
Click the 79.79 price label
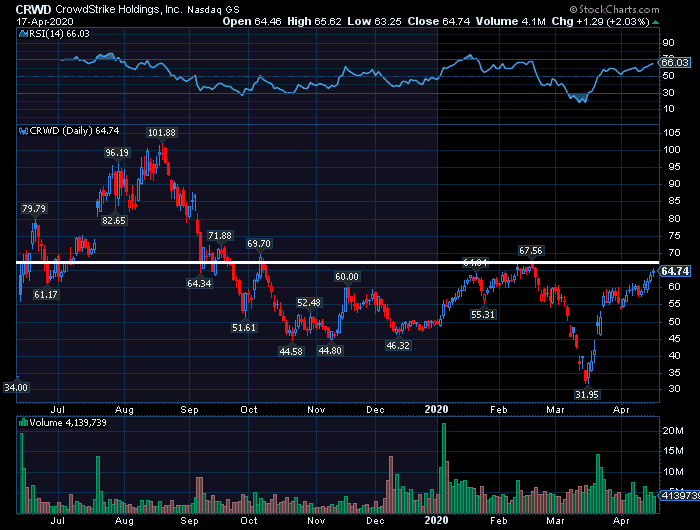click(34, 209)
